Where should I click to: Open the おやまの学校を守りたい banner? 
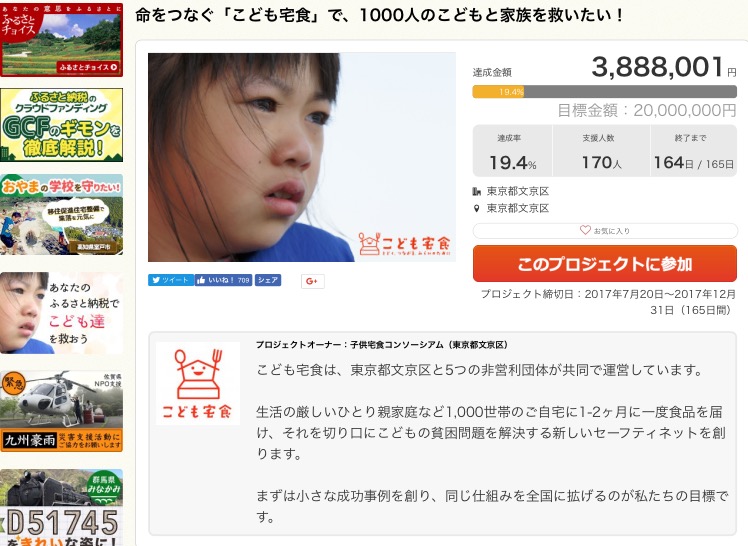(62, 215)
